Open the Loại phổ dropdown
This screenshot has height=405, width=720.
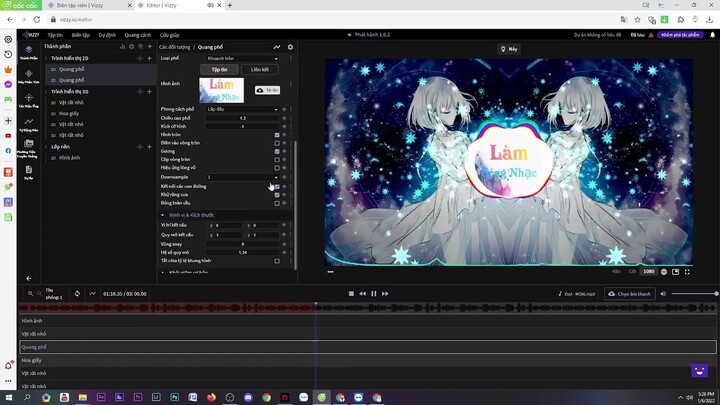(x=243, y=59)
